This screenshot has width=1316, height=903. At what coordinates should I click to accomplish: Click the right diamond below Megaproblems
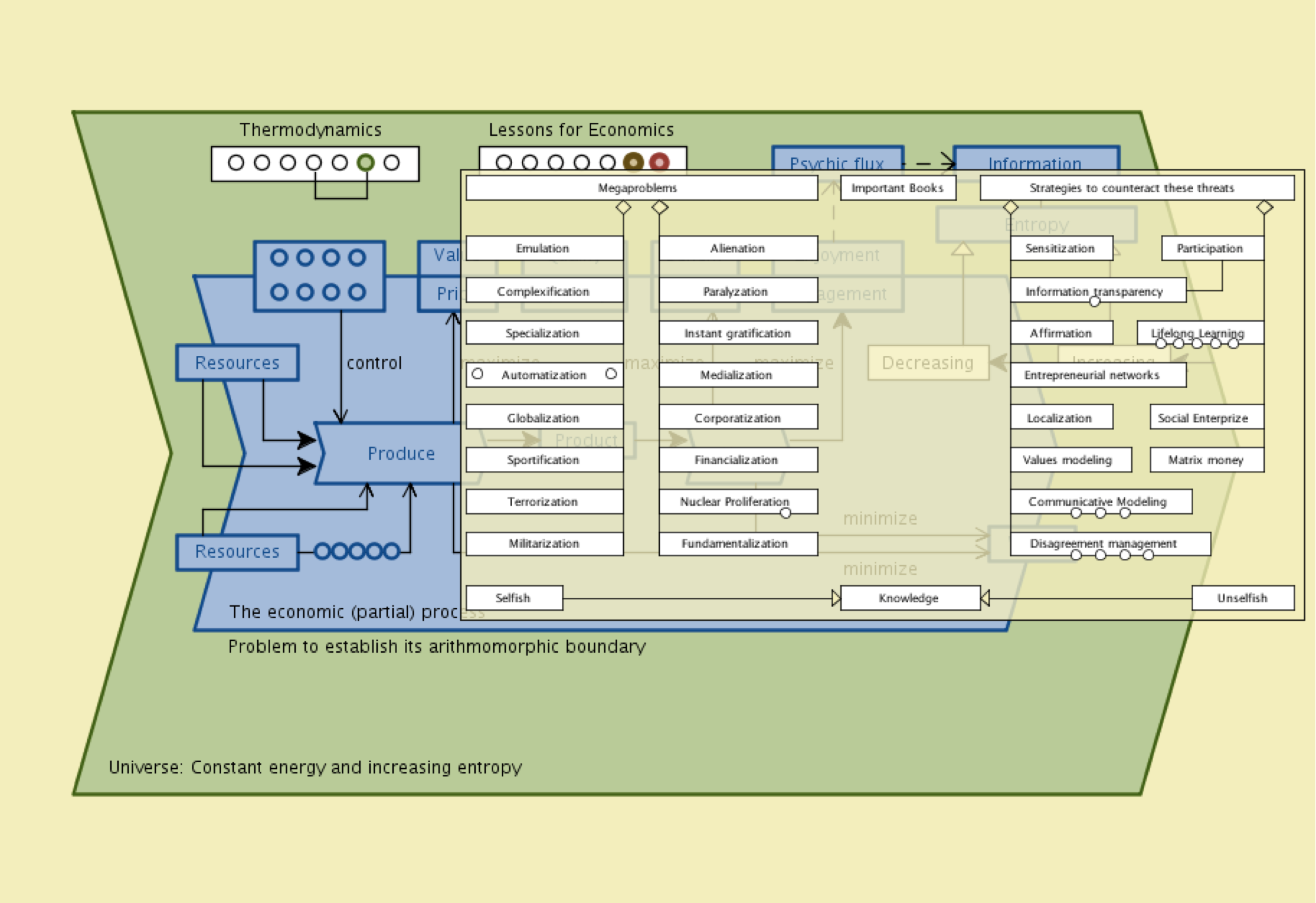(660, 208)
